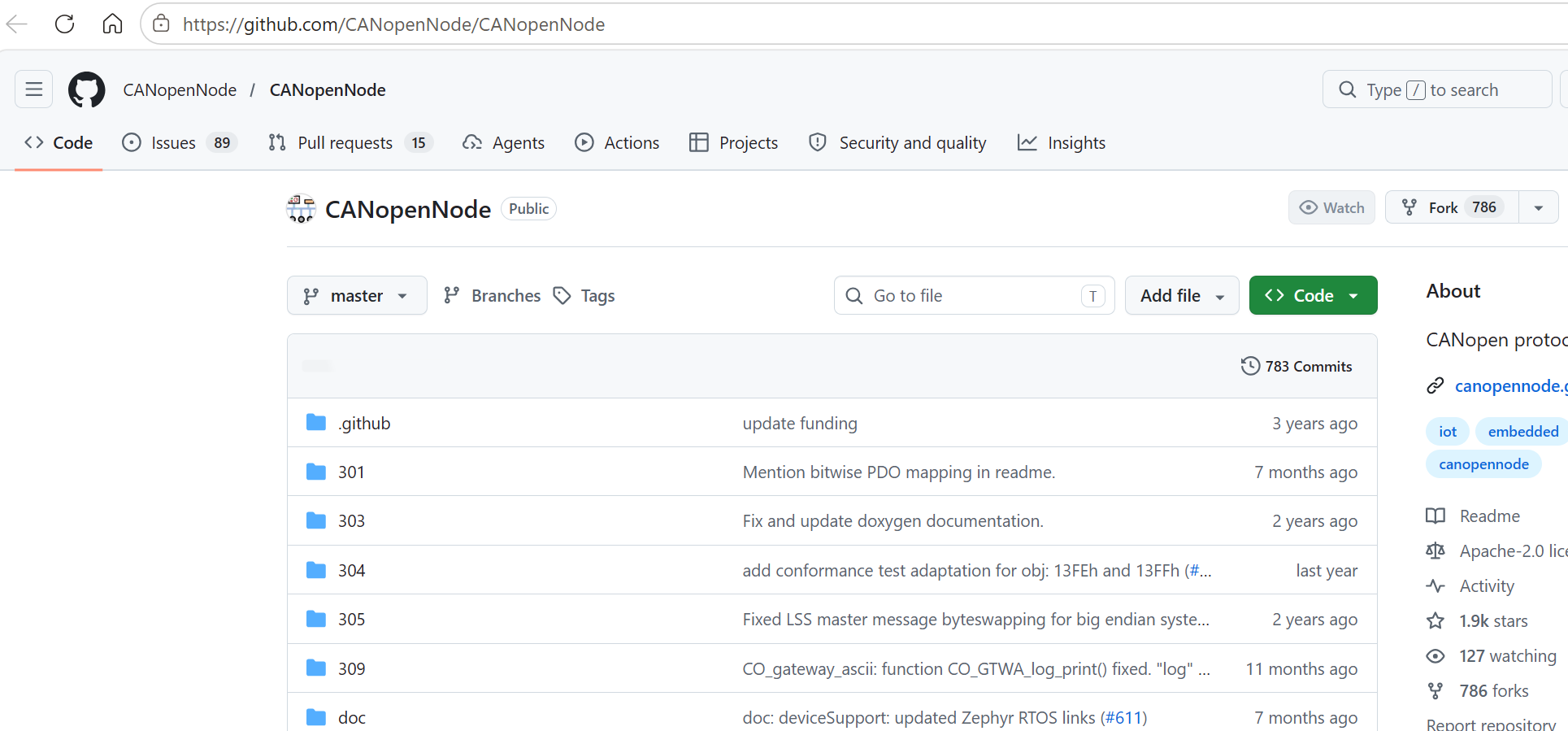Open the Projects tab

(x=734, y=143)
